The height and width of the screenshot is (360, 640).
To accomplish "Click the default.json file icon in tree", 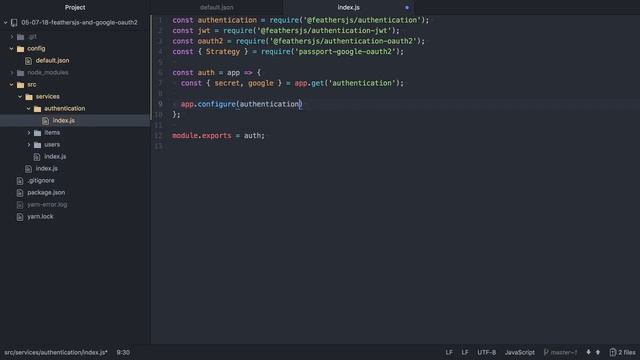I will point(28,61).
